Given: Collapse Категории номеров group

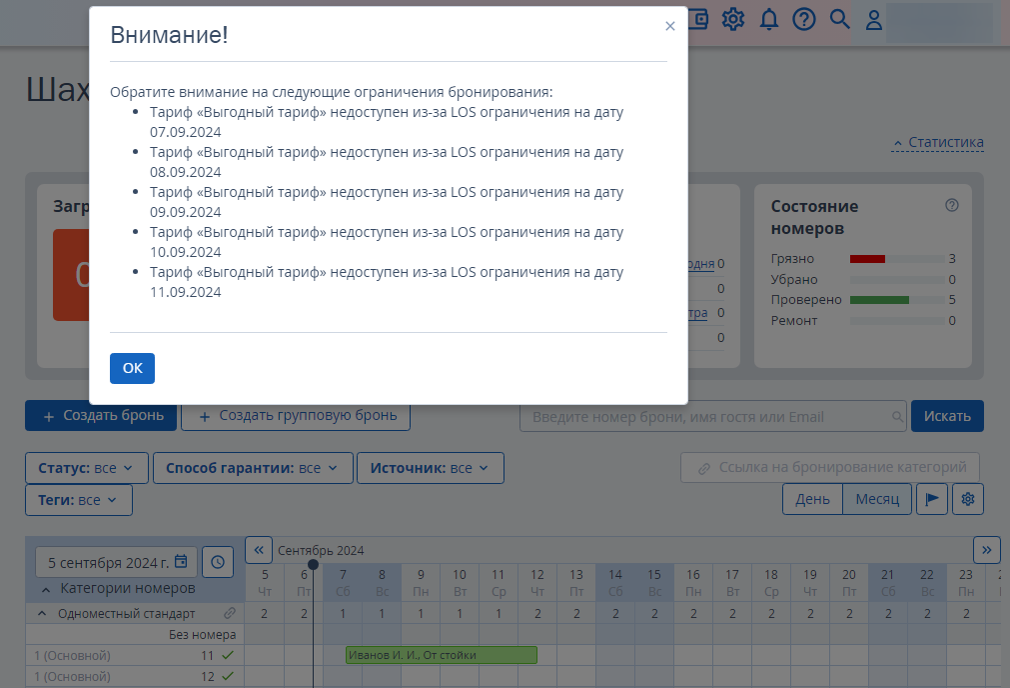Looking at the screenshot, I should (x=46, y=589).
